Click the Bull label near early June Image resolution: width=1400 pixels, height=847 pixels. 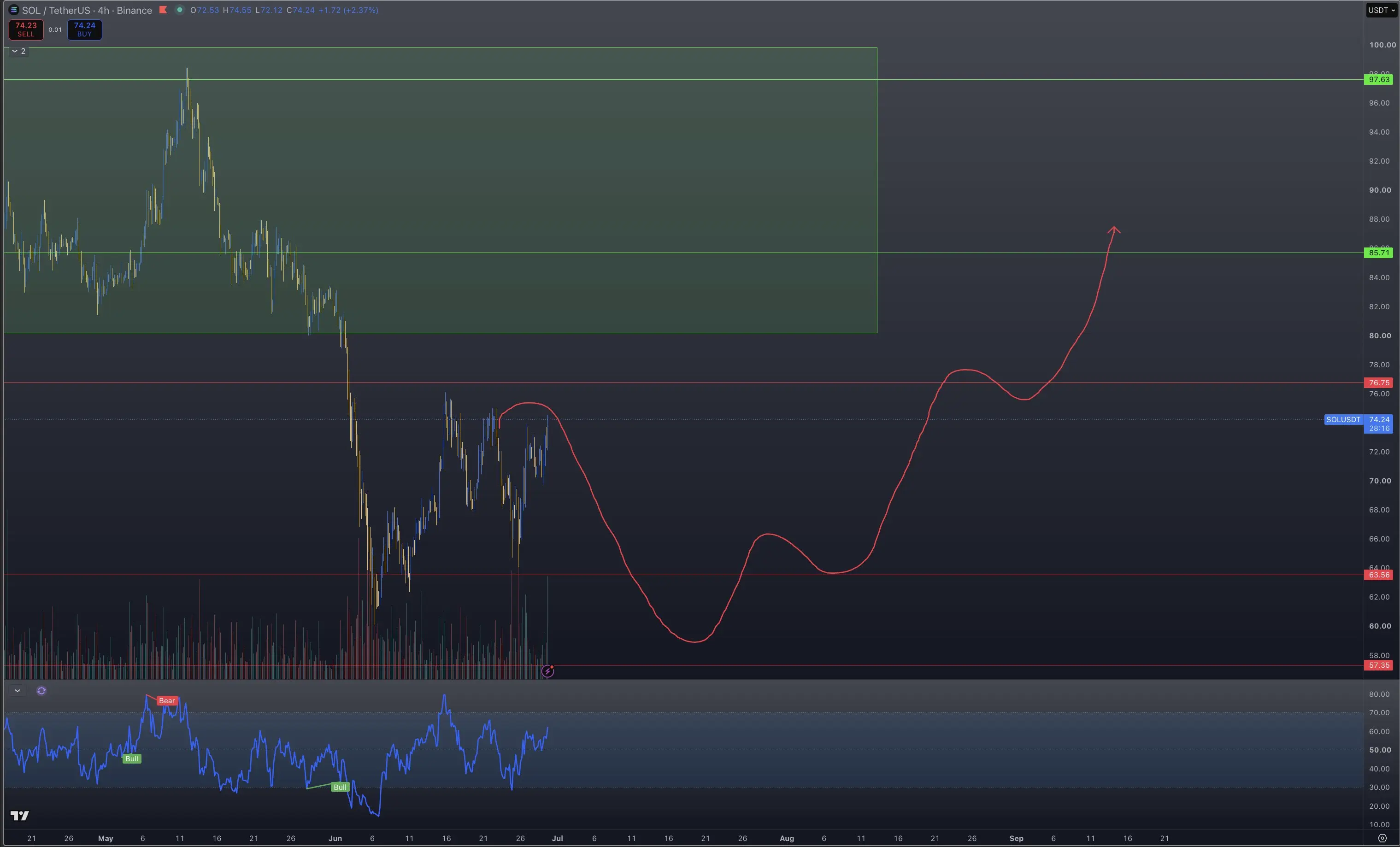click(x=340, y=788)
